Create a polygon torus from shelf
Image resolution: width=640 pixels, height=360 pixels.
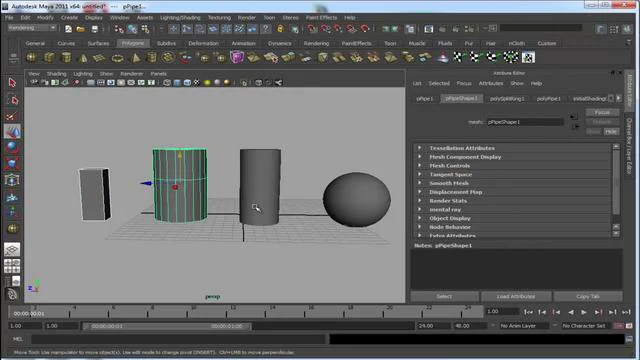point(117,58)
